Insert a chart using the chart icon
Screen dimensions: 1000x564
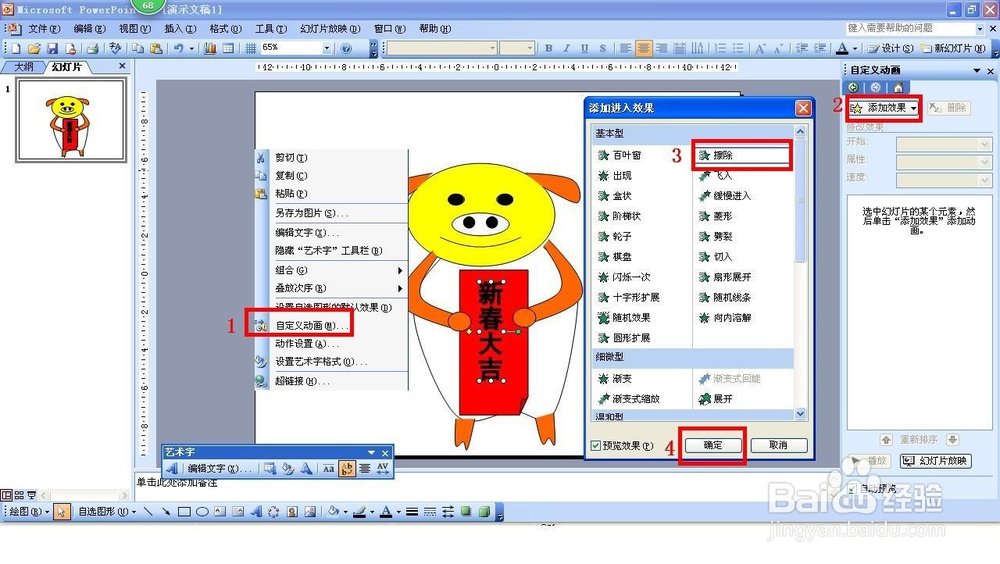click(210, 48)
